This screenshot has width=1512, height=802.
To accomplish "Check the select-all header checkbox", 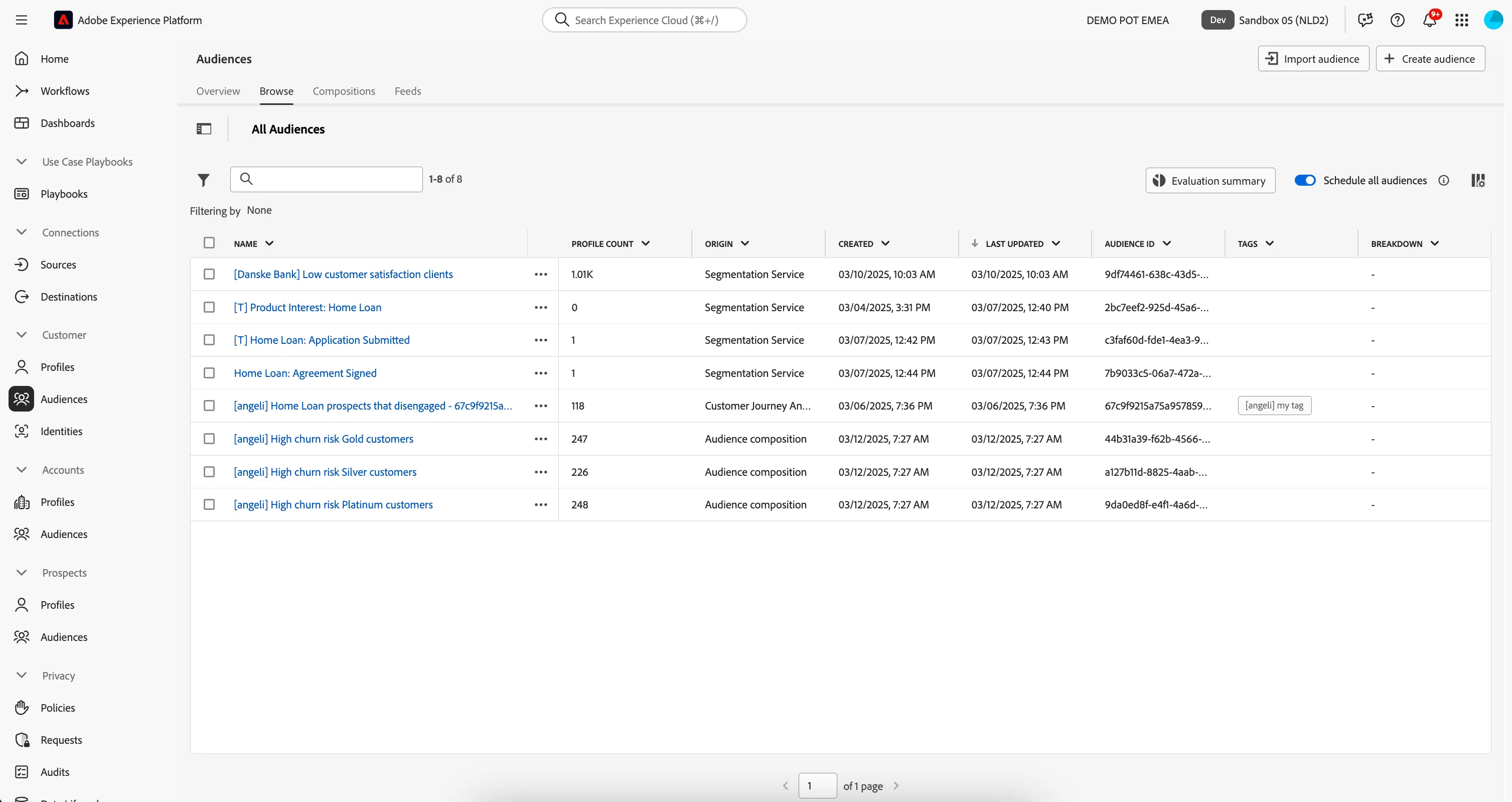I will [209, 242].
